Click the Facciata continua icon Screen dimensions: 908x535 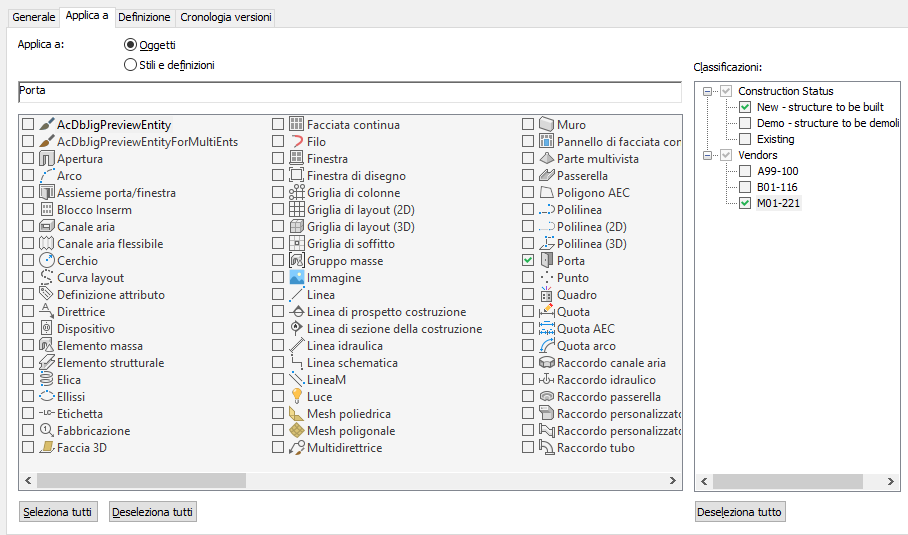click(297, 125)
